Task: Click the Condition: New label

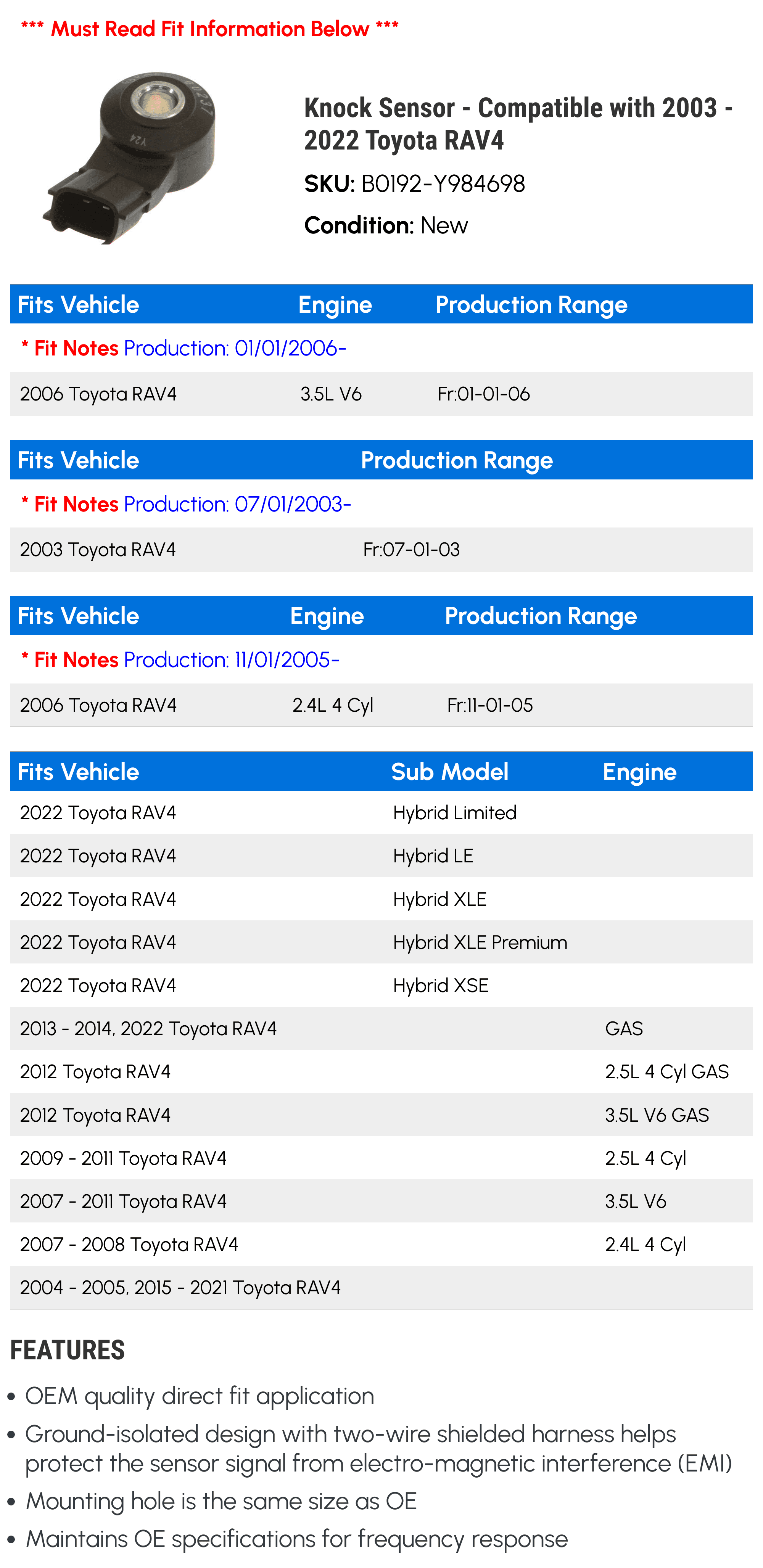Action: (x=386, y=226)
